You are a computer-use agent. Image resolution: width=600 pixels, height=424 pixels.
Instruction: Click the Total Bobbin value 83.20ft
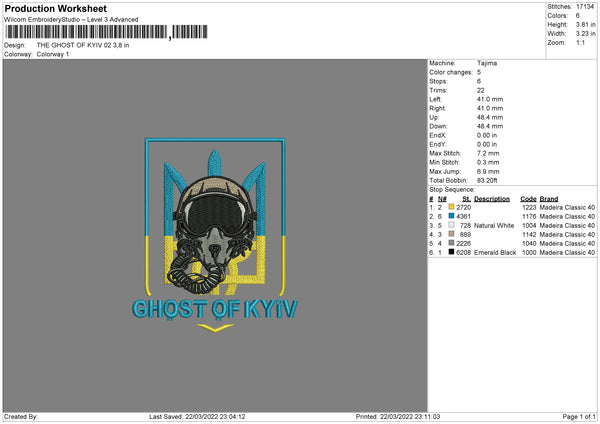click(x=487, y=180)
